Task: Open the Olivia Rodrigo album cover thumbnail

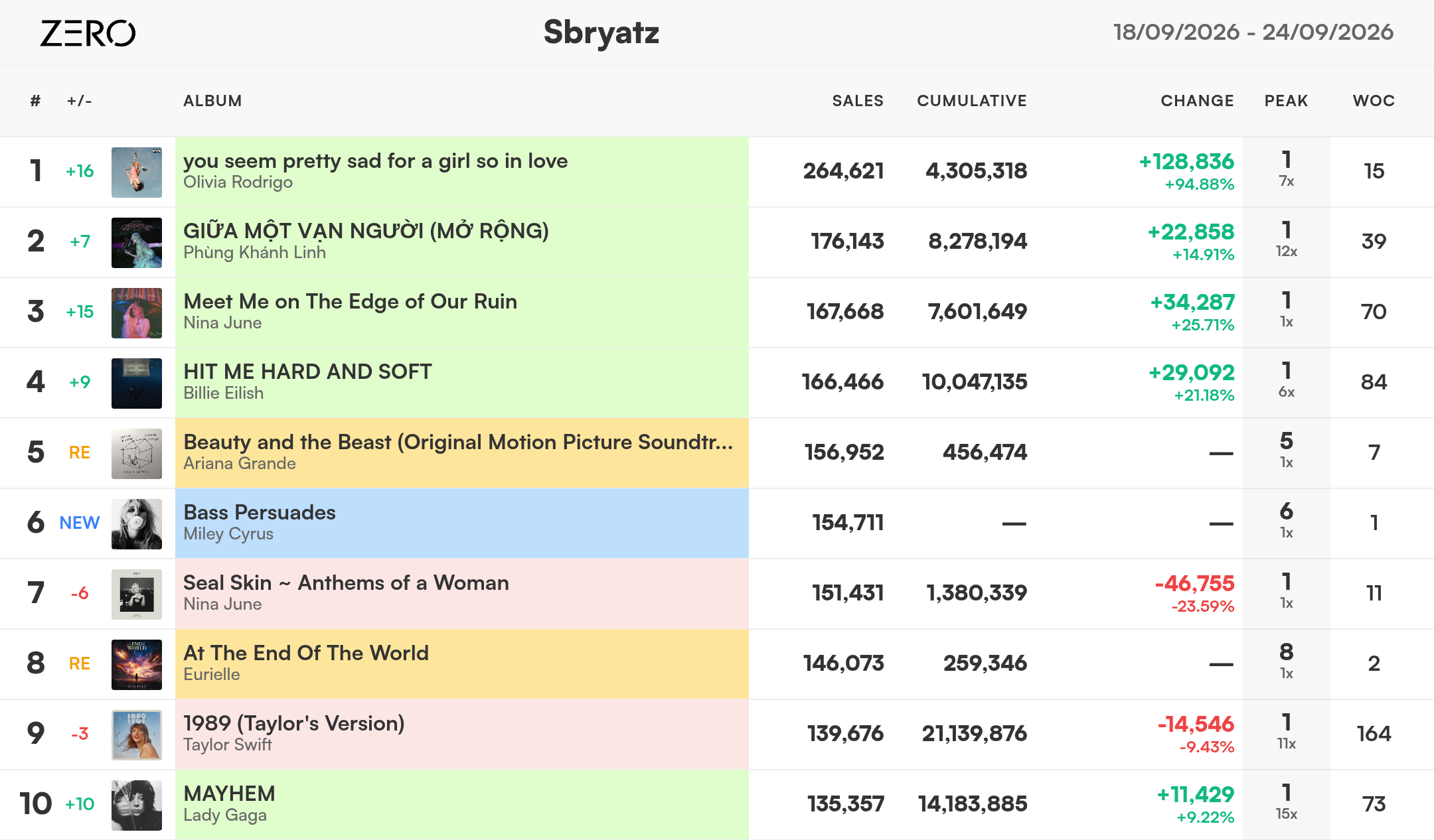Action: (137, 173)
